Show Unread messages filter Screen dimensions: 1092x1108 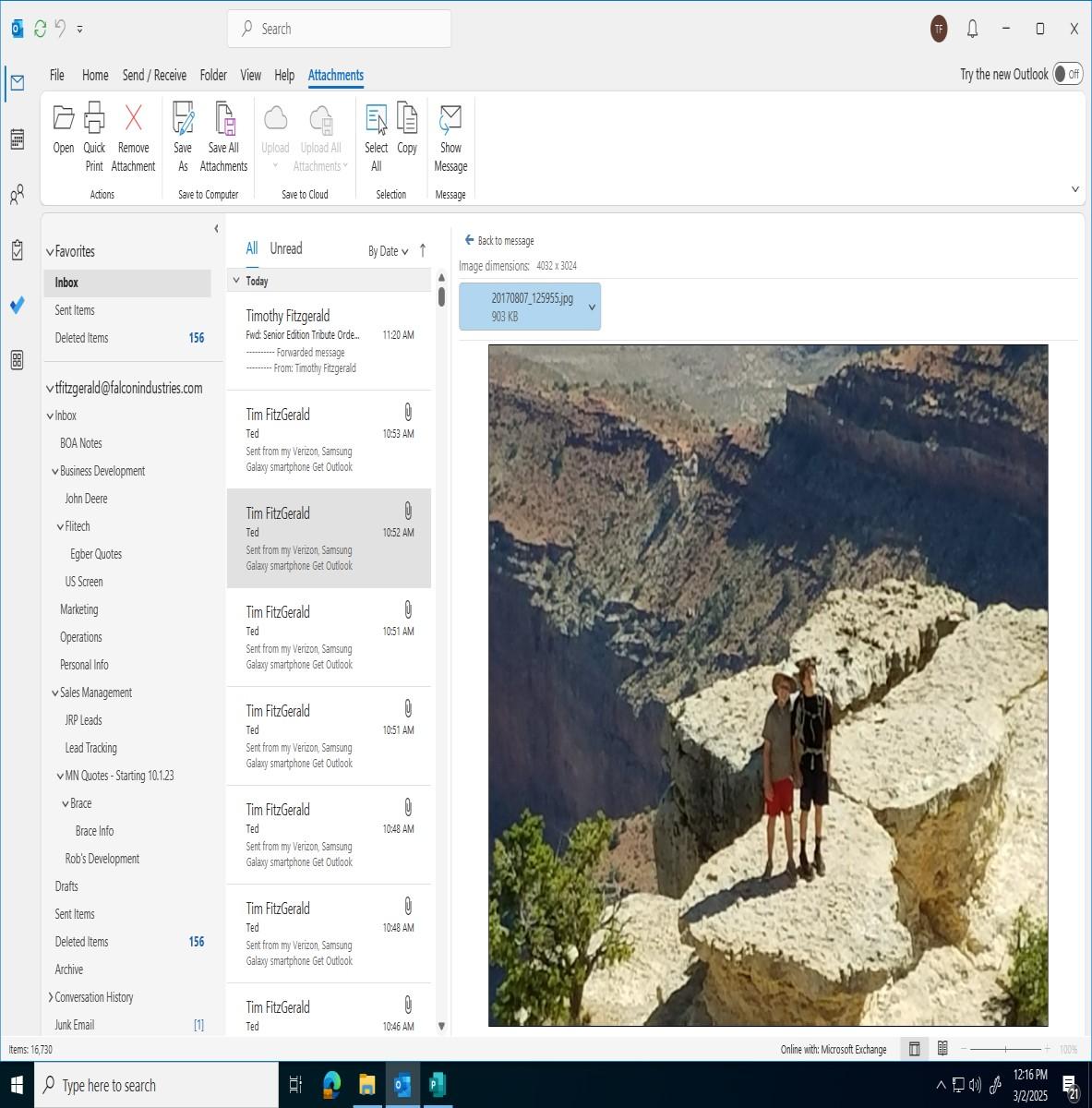[x=286, y=248]
